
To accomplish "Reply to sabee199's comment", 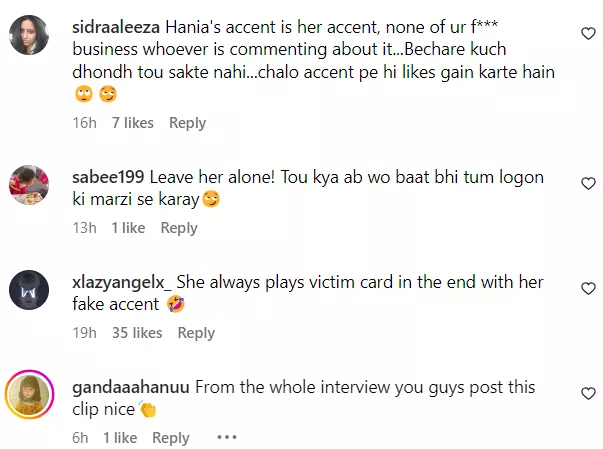I will click(179, 228).
